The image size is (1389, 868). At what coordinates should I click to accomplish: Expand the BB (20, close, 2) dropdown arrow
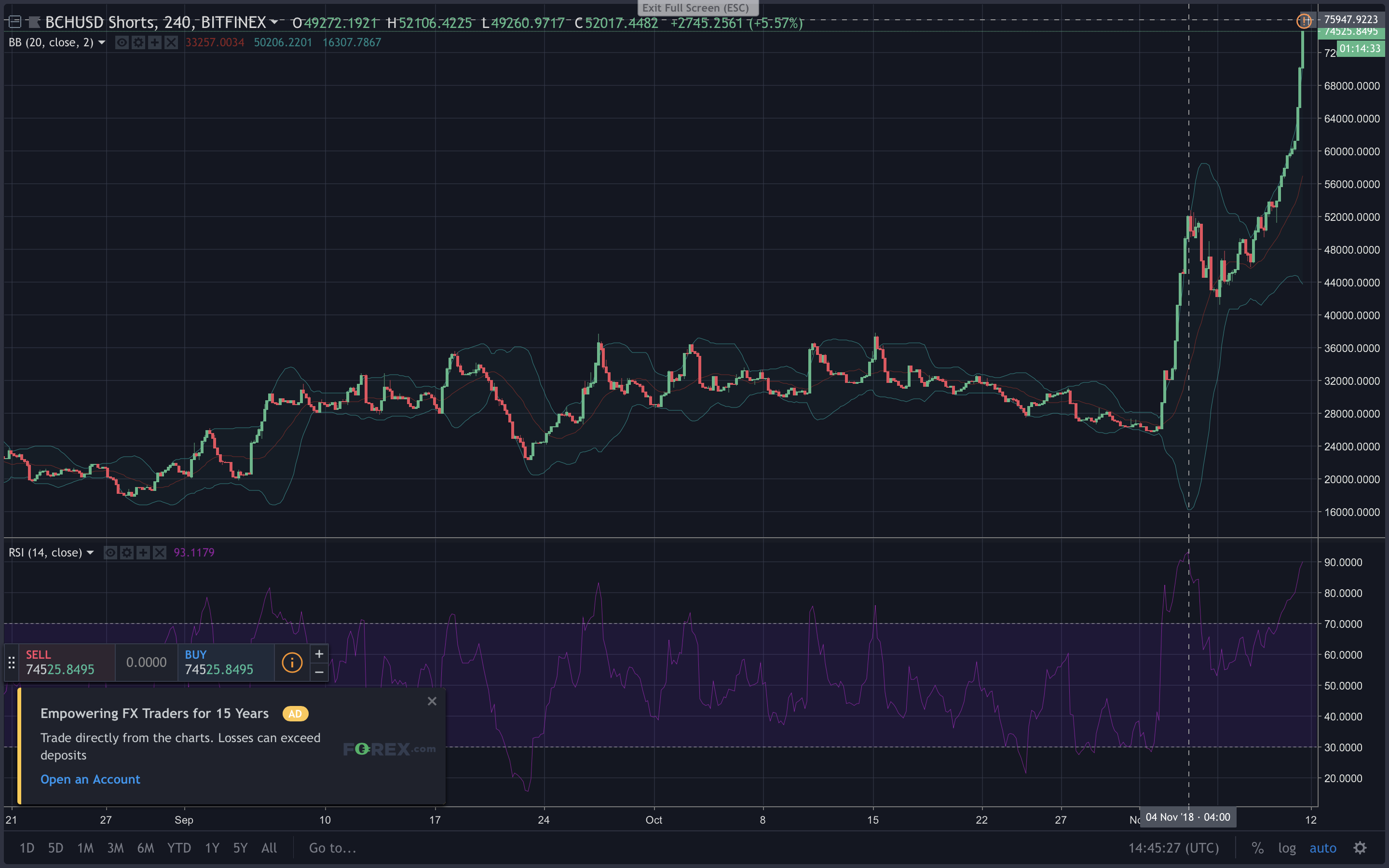pyautogui.click(x=102, y=42)
